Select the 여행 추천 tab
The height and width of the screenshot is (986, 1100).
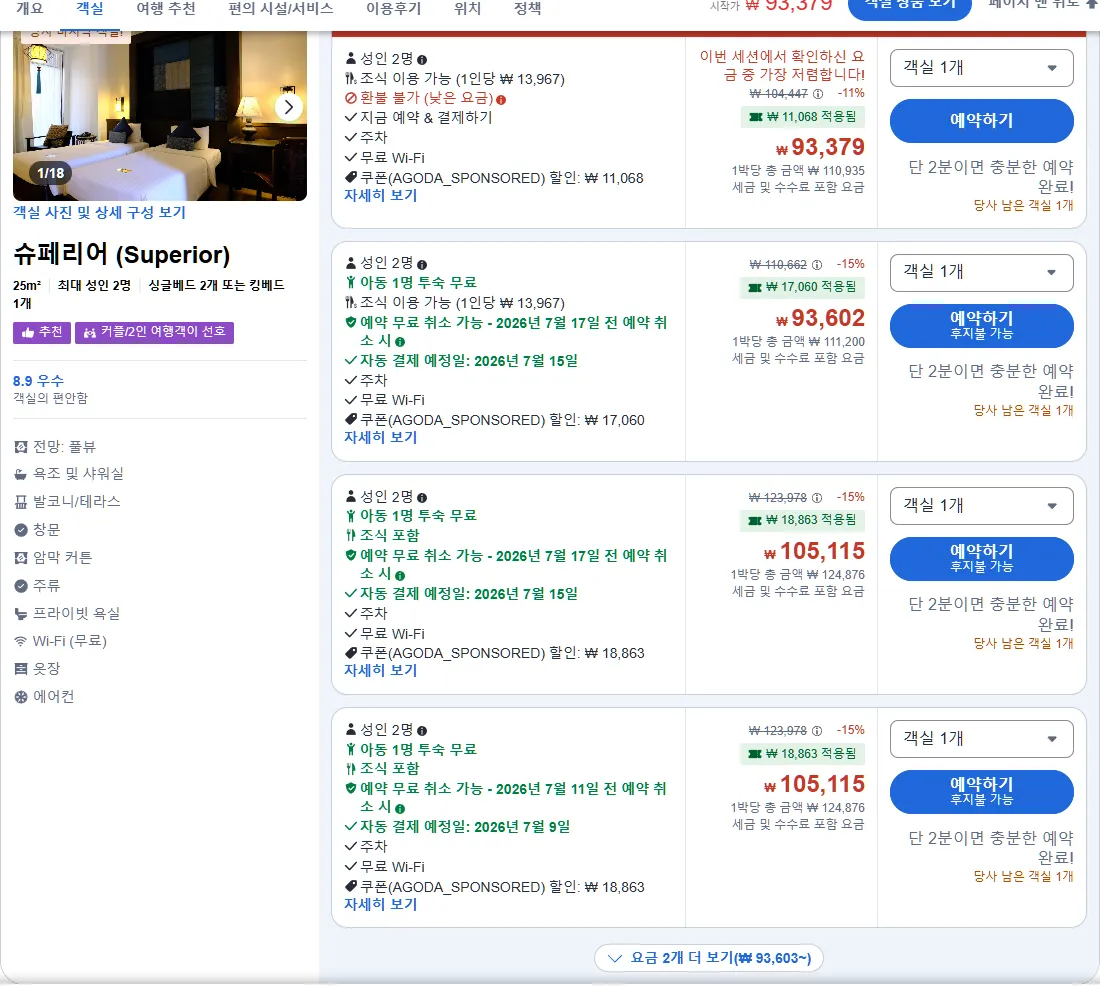pos(166,8)
